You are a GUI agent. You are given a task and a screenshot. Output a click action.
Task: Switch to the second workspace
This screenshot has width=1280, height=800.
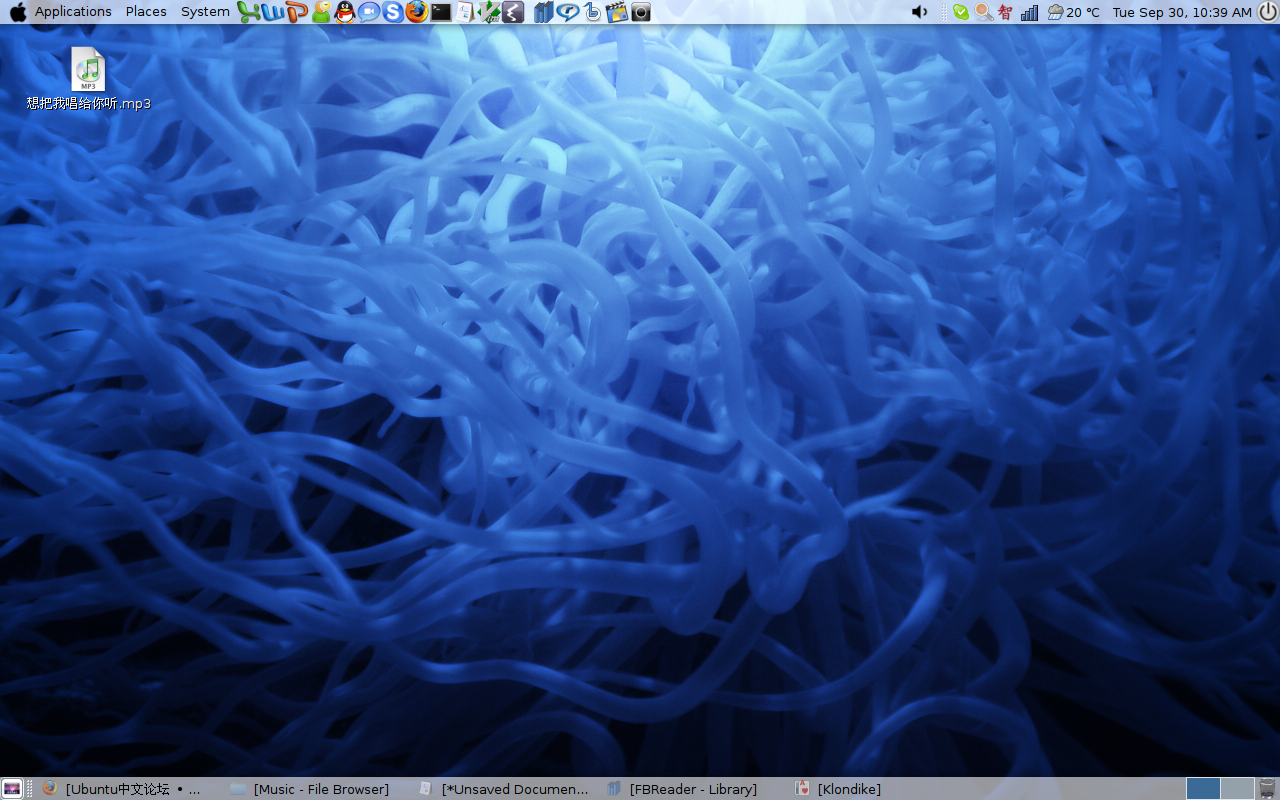[x=1237, y=789]
